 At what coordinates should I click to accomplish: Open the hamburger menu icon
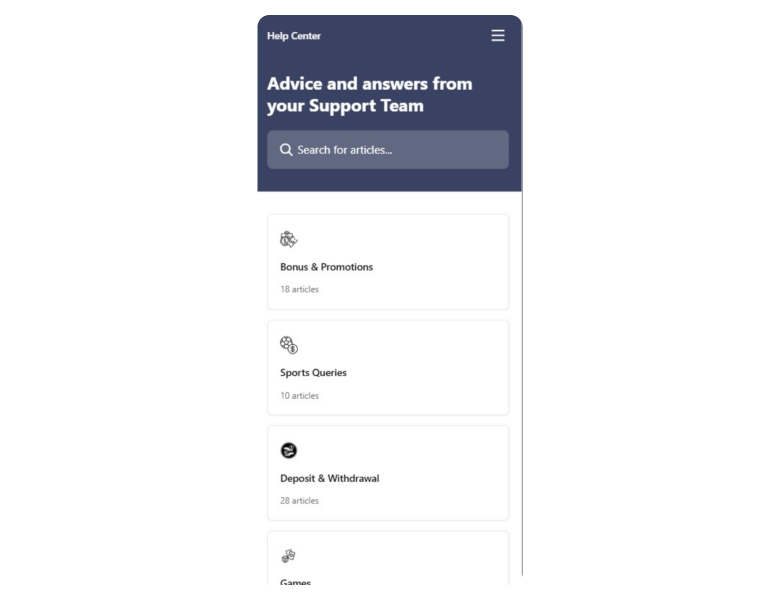(498, 35)
